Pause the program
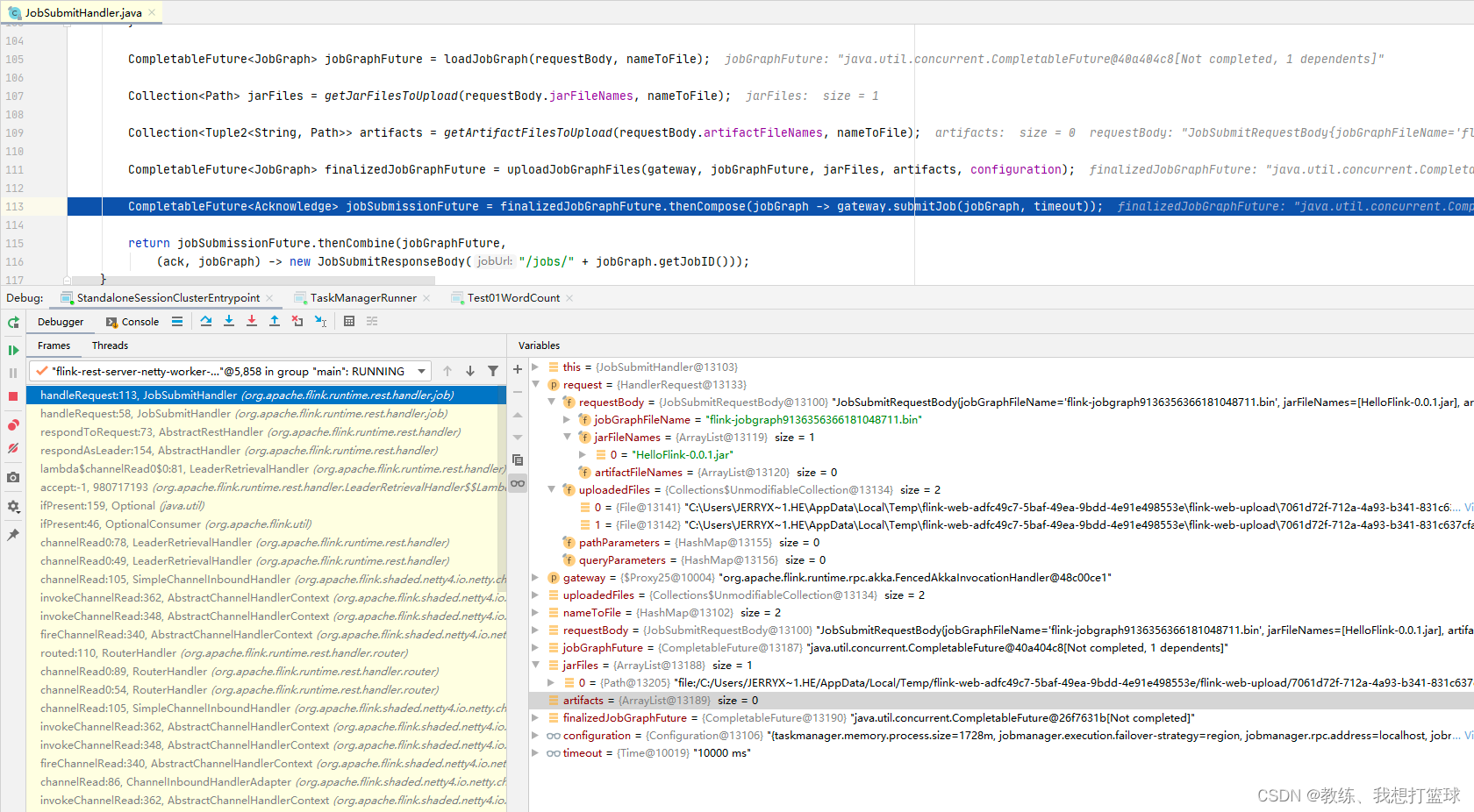This screenshot has height=812, width=1474. 13,373
